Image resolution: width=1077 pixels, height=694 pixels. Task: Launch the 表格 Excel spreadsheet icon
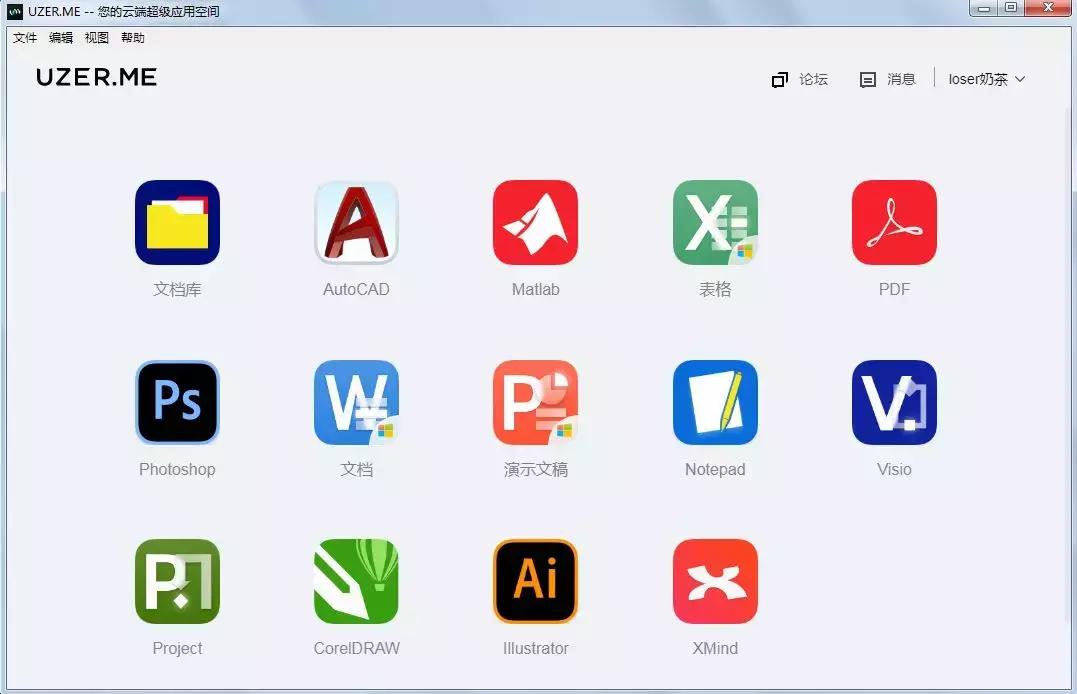715,223
